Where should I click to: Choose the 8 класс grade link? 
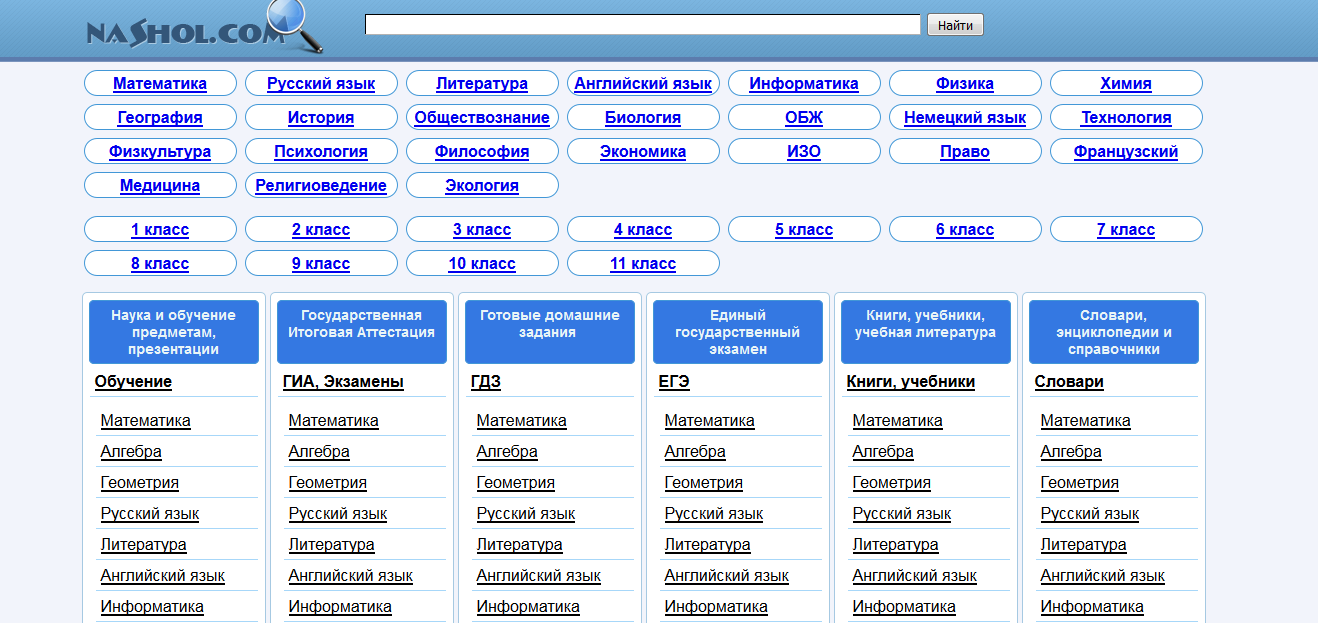160,264
